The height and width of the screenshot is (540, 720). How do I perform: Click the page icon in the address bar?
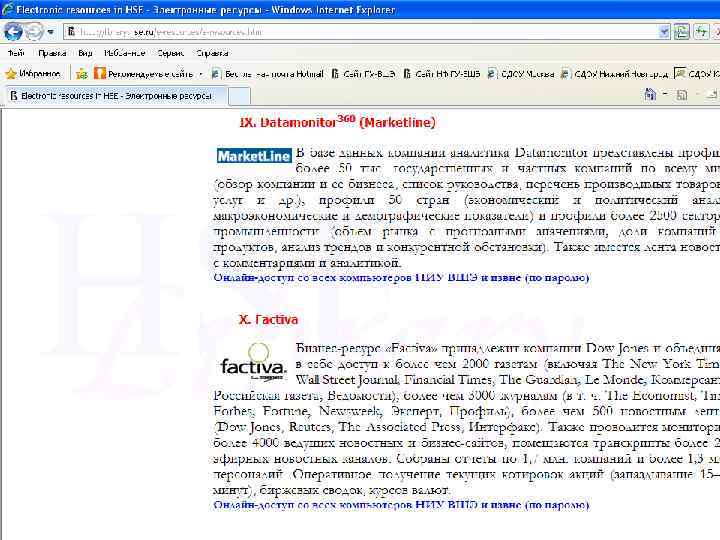click(71, 32)
